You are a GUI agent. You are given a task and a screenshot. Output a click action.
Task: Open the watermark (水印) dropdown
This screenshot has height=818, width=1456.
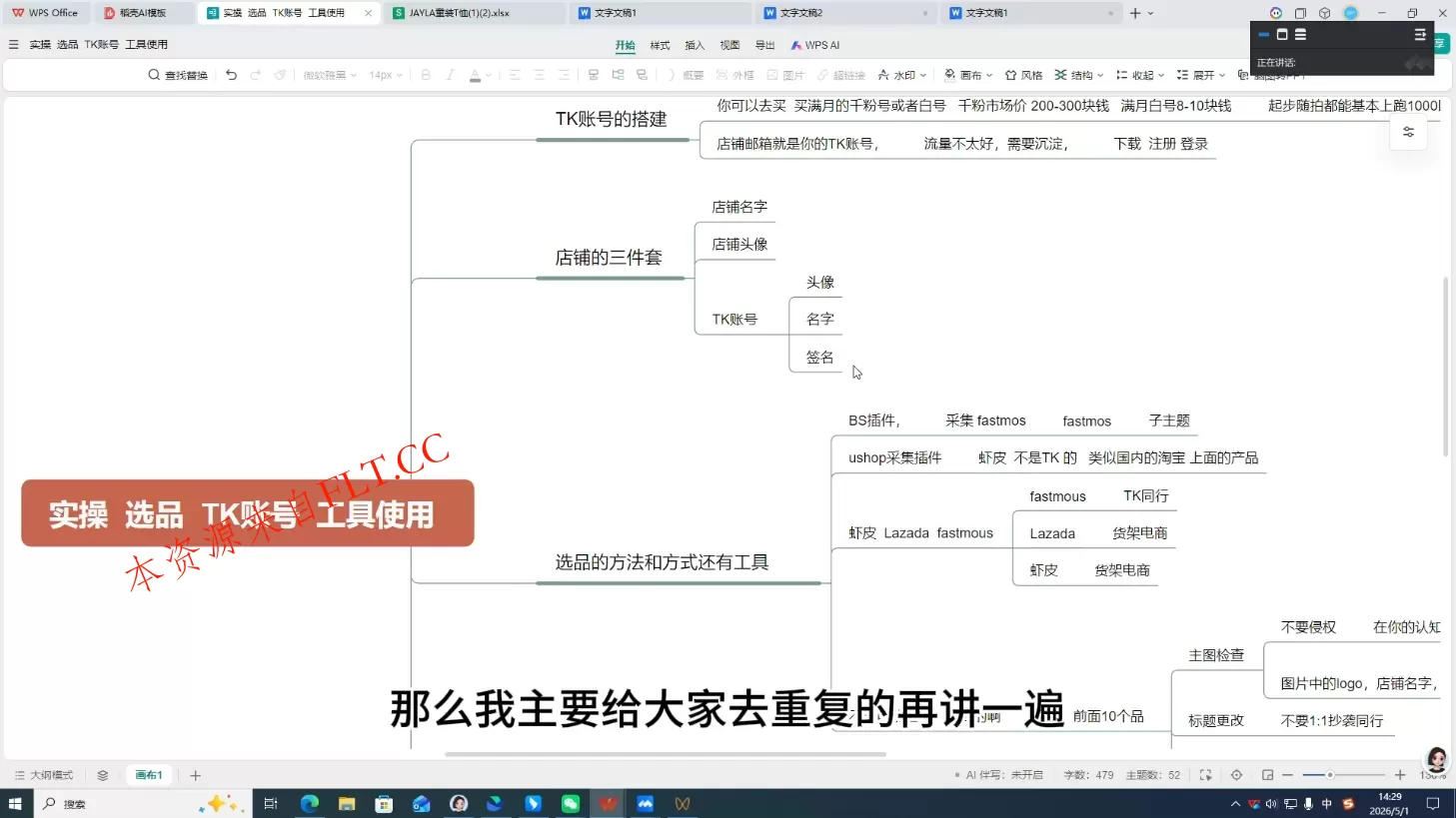click(x=902, y=75)
